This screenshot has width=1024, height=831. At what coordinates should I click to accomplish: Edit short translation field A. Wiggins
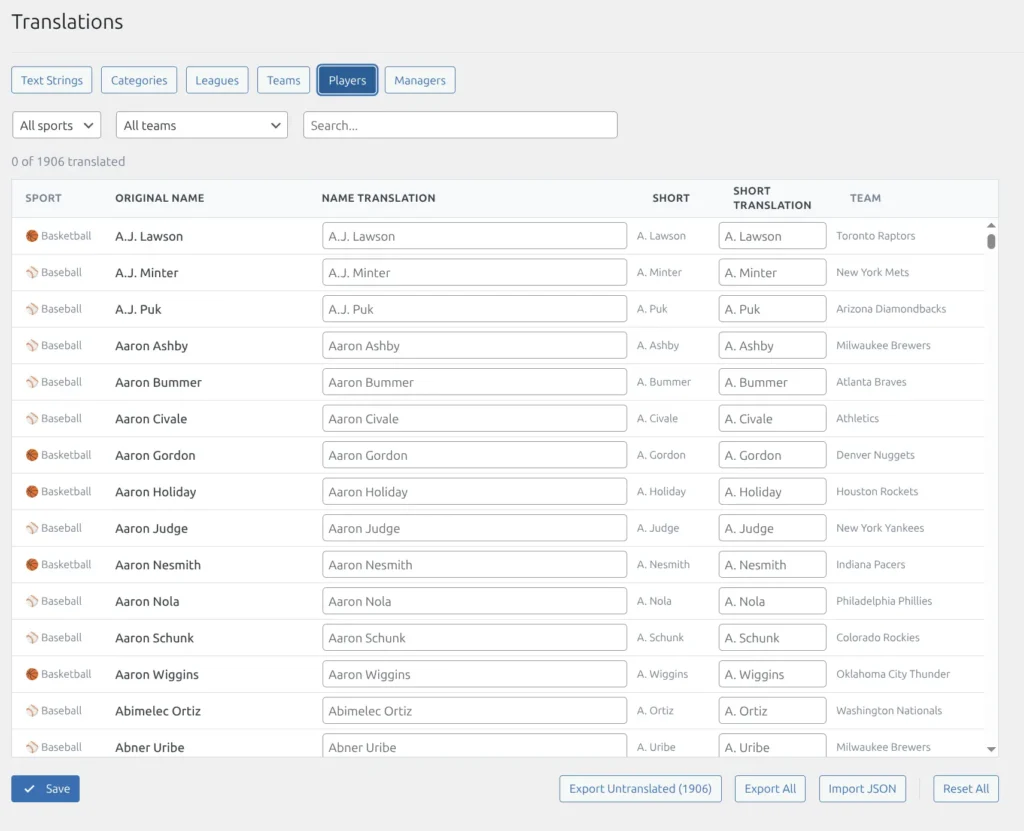point(773,675)
